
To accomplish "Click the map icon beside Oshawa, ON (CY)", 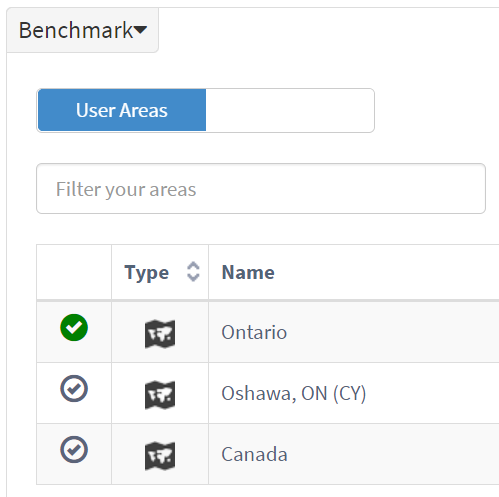I will (160, 395).
